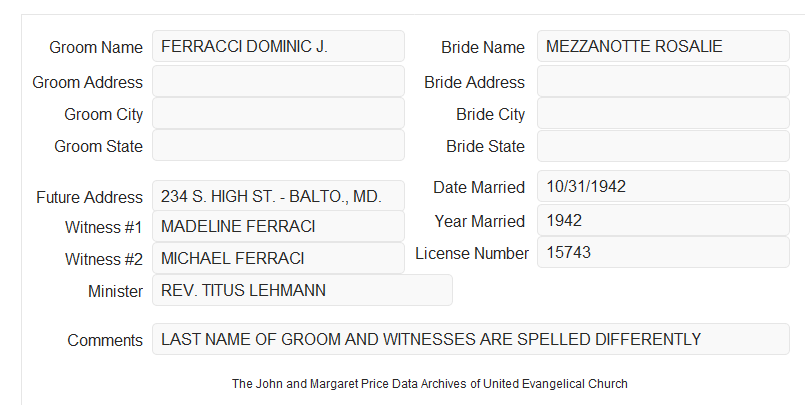This screenshot has height=405, width=805.
Task: Focus the Year Married field
Action: coord(663,220)
